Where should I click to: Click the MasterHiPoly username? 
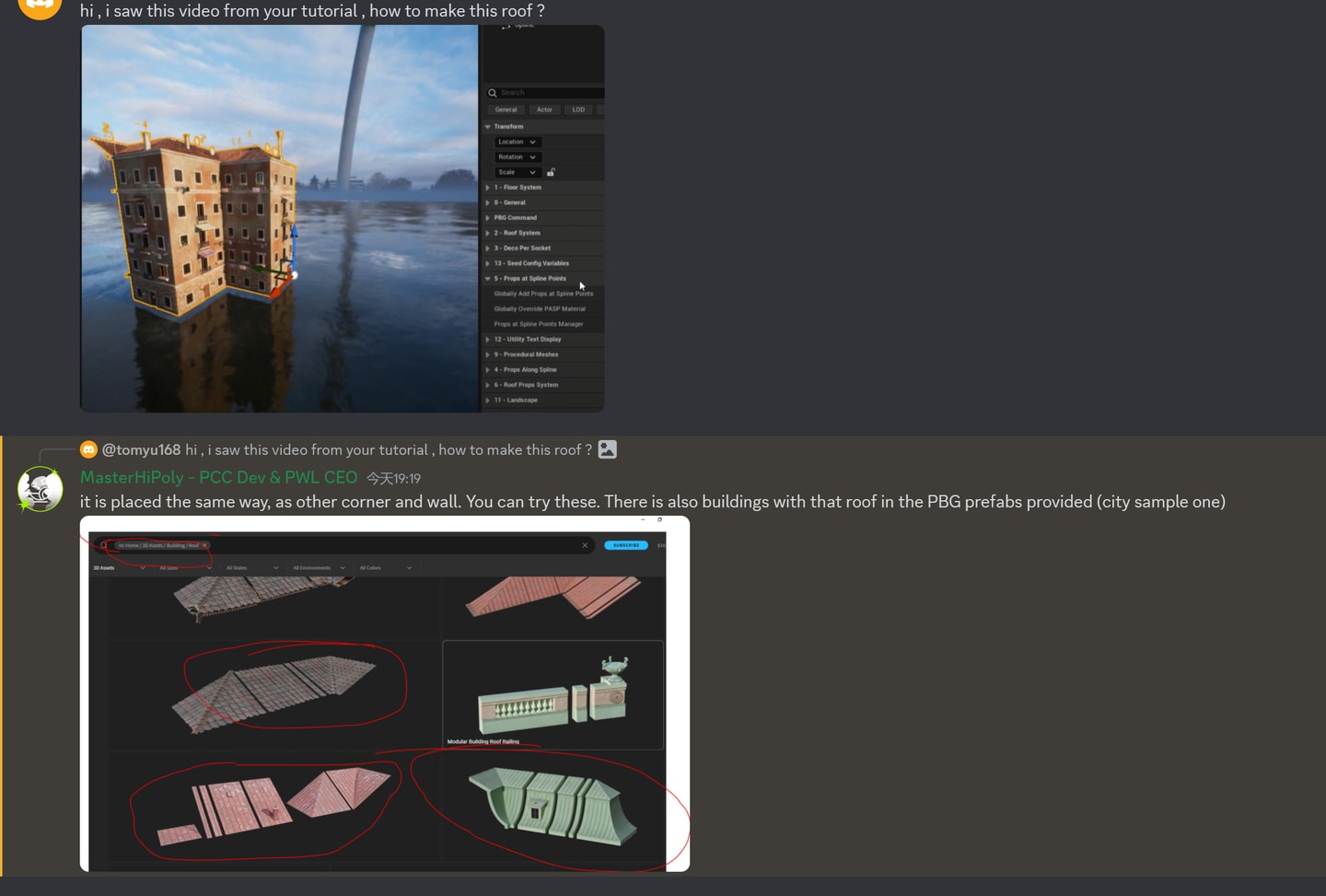pyautogui.click(x=218, y=477)
